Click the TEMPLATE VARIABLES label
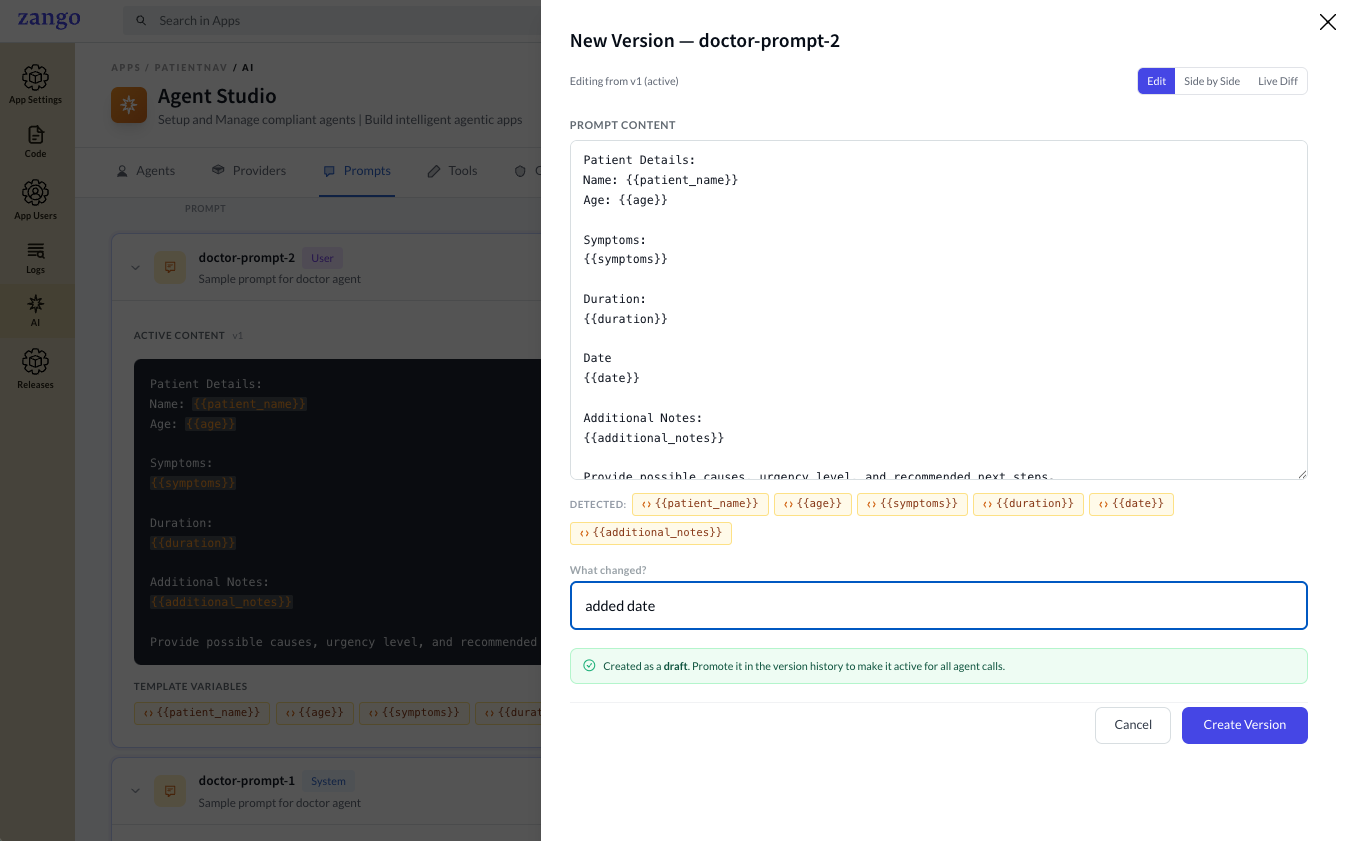 pos(190,687)
